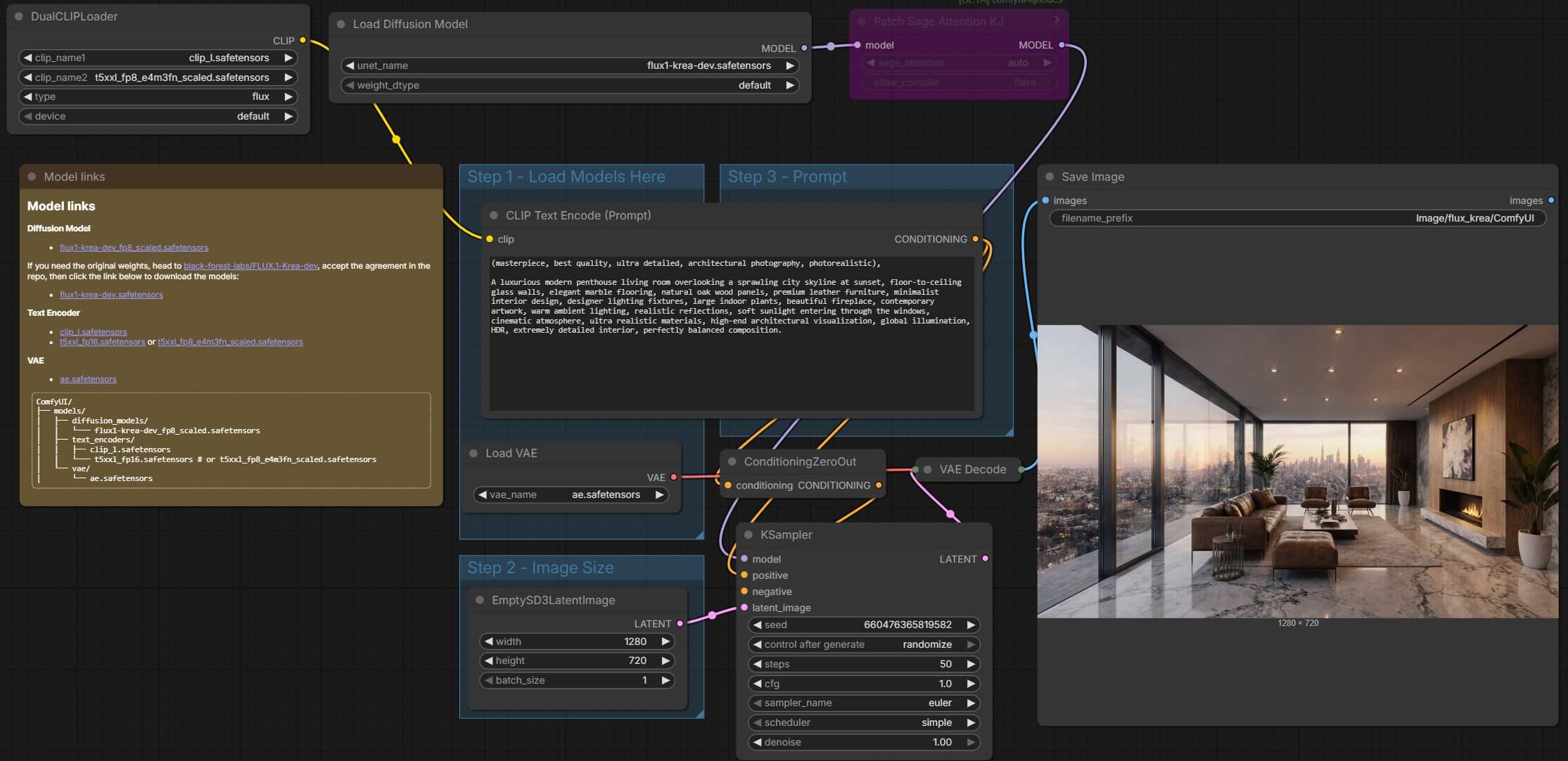Decrease height with its left arrow
The image size is (1568, 761).
point(488,660)
